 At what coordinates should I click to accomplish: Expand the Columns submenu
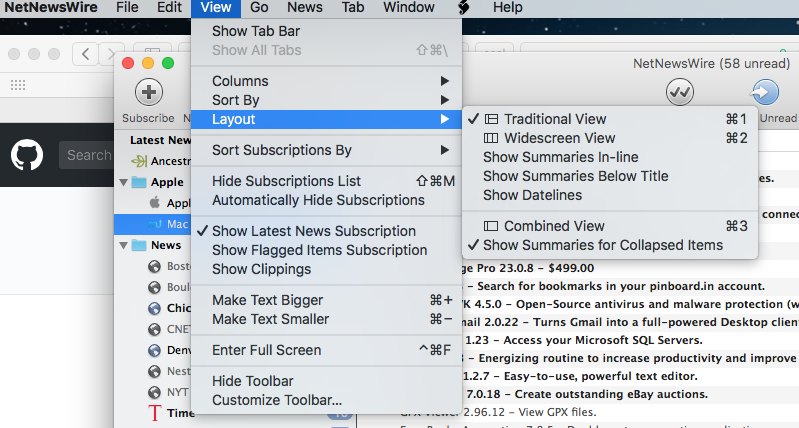tap(326, 81)
